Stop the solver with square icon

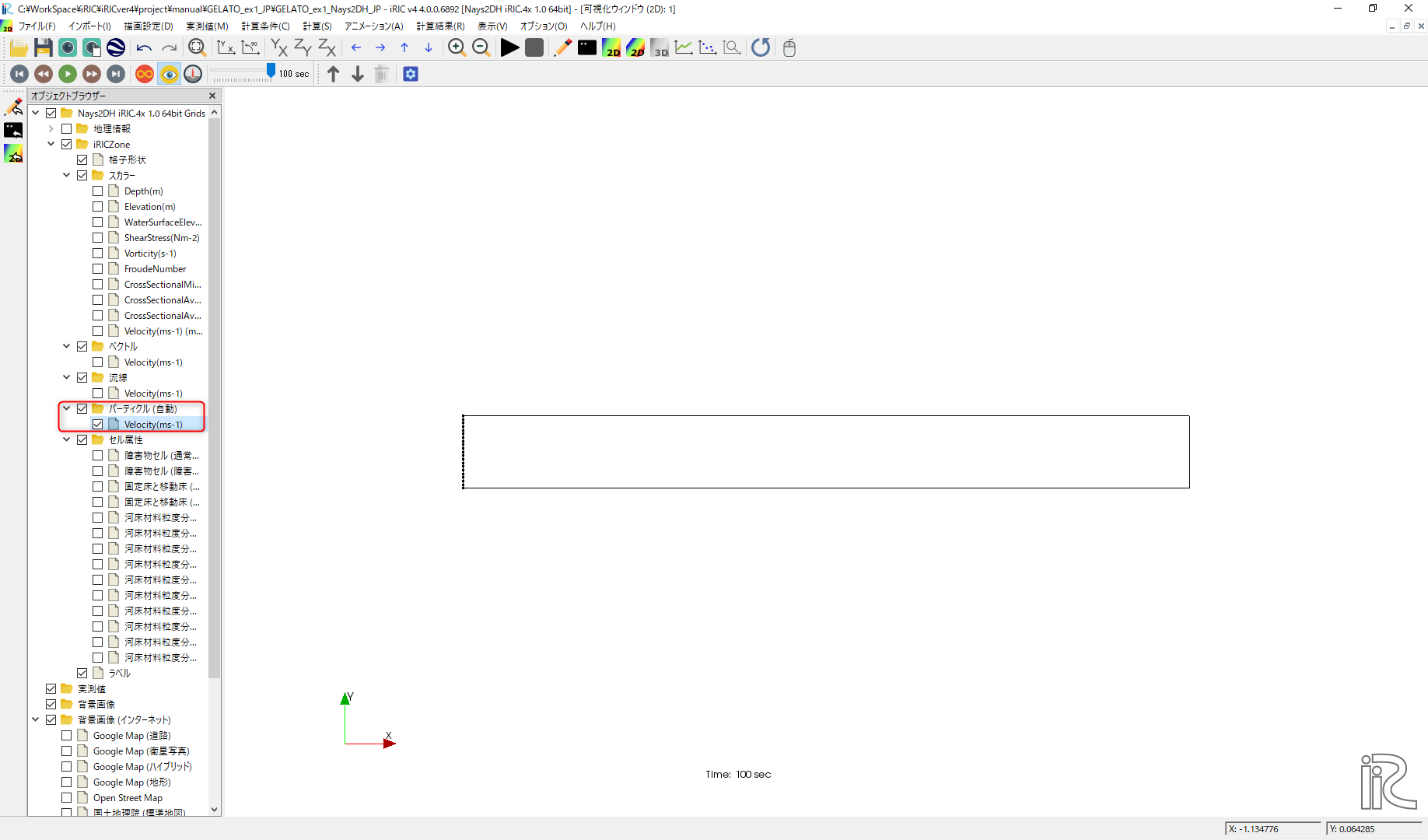coord(534,48)
